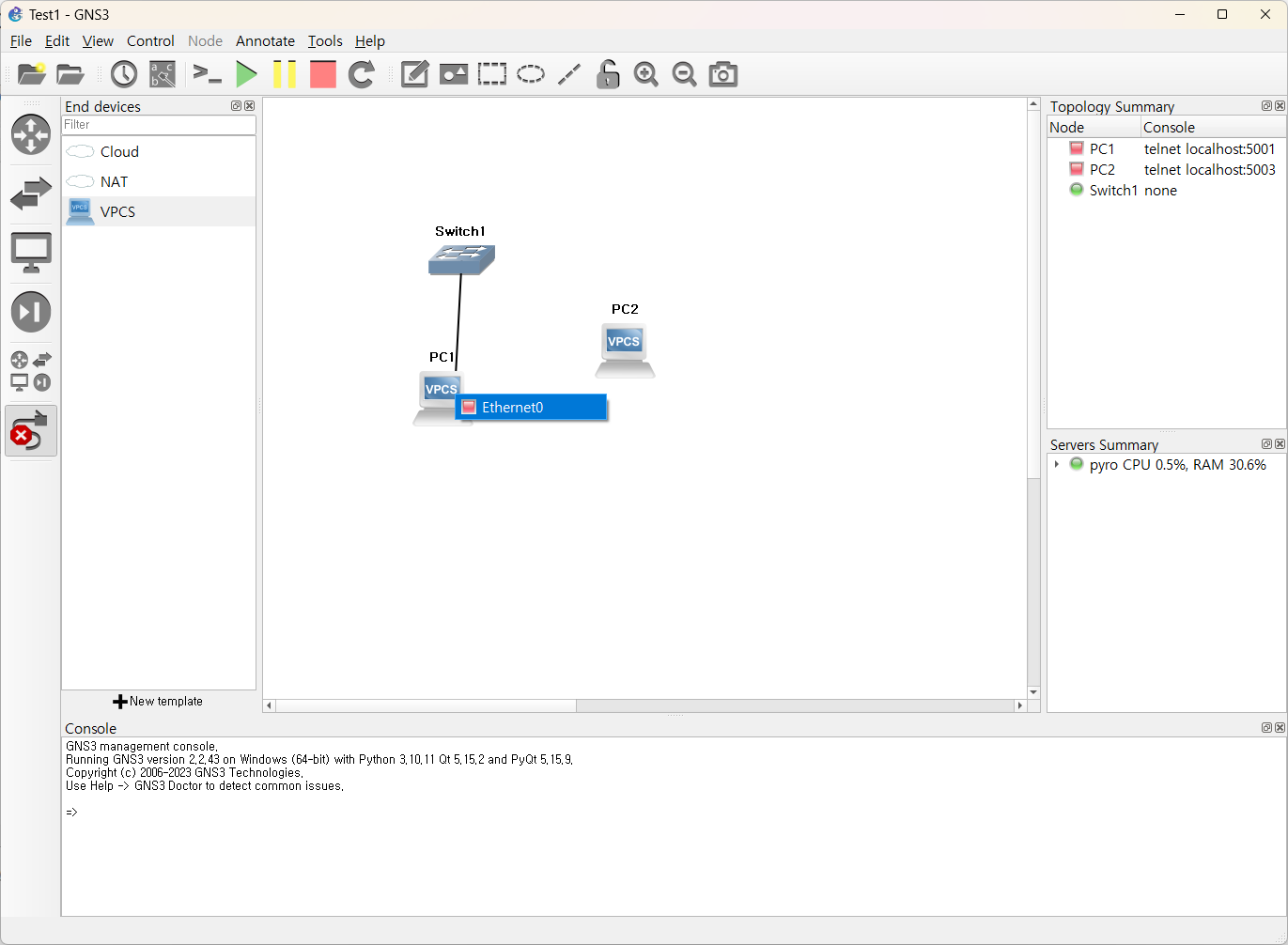Toggle the lock/unlock items padlock
The image size is (1288, 945).
click(x=608, y=74)
